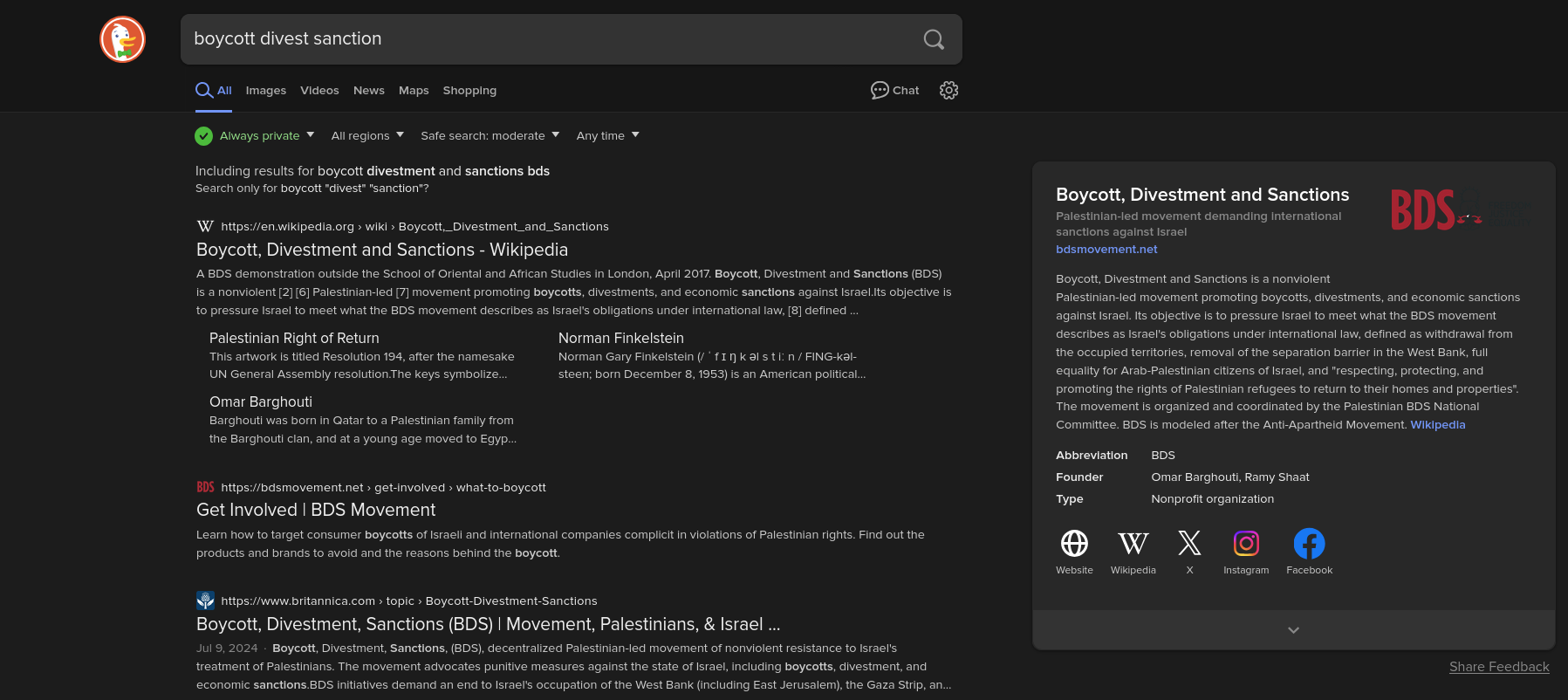Open Norman Finkelstein sublink
1568x700 pixels.
click(621, 338)
